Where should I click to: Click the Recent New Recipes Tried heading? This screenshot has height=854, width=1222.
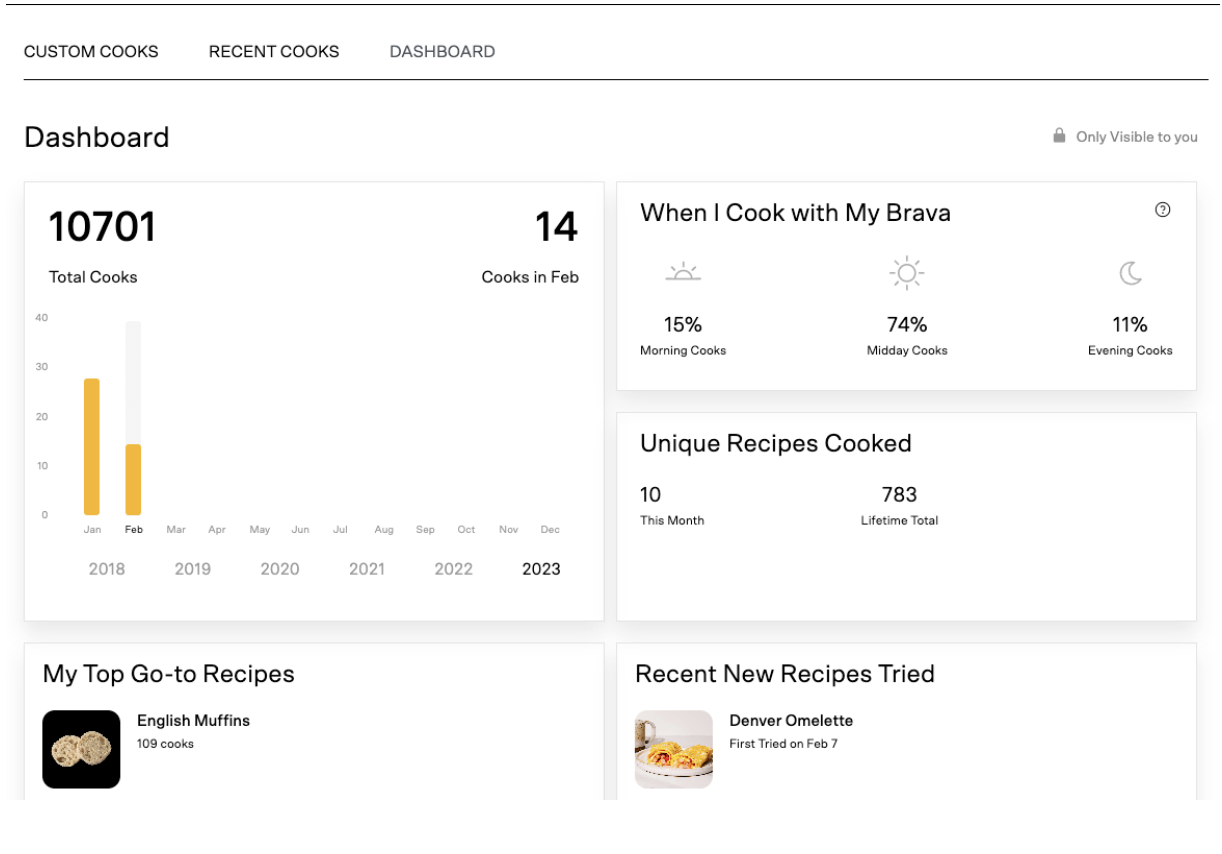[x=785, y=674]
